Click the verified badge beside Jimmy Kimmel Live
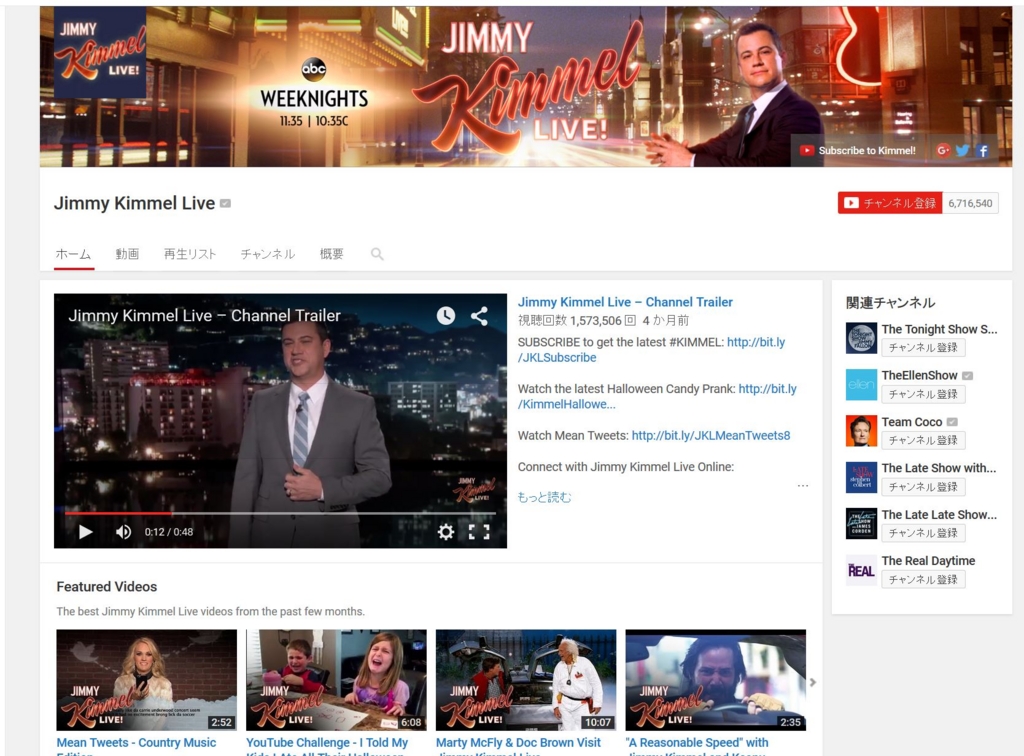This screenshot has width=1024, height=756. (225, 204)
